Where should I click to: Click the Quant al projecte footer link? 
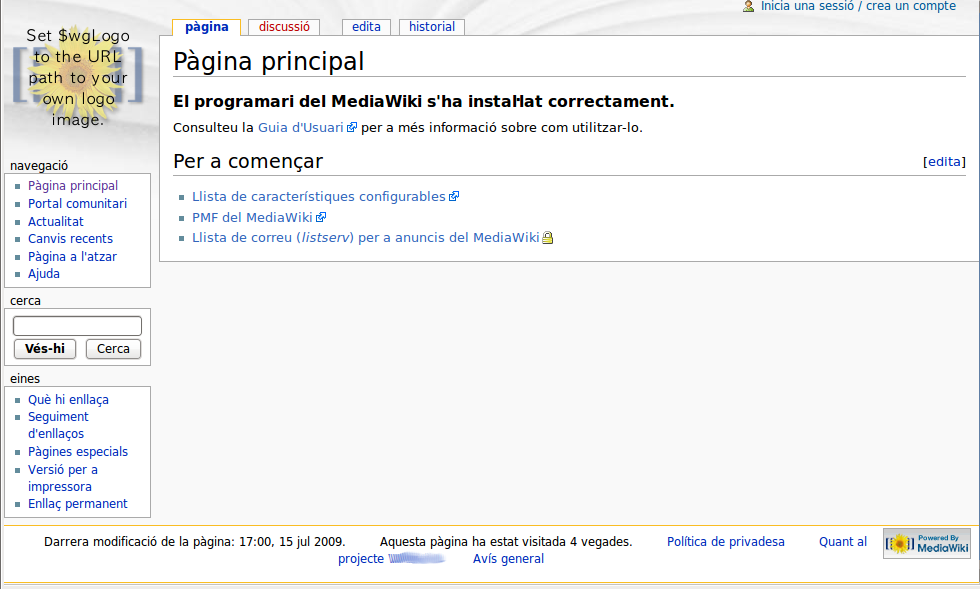click(843, 542)
